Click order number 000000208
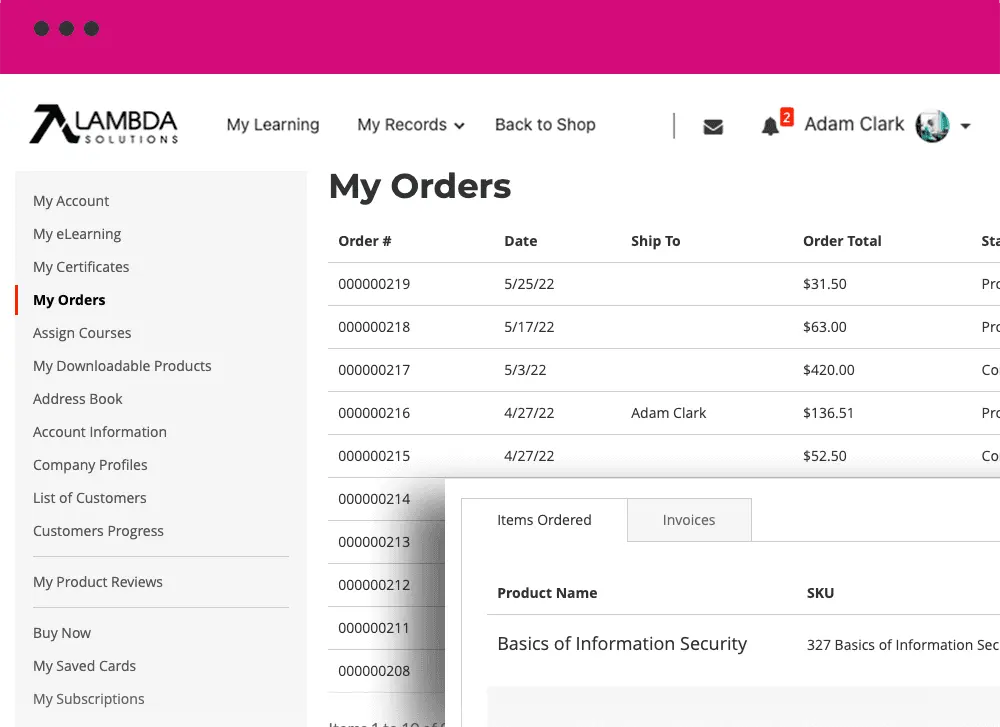 pyautogui.click(x=374, y=672)
